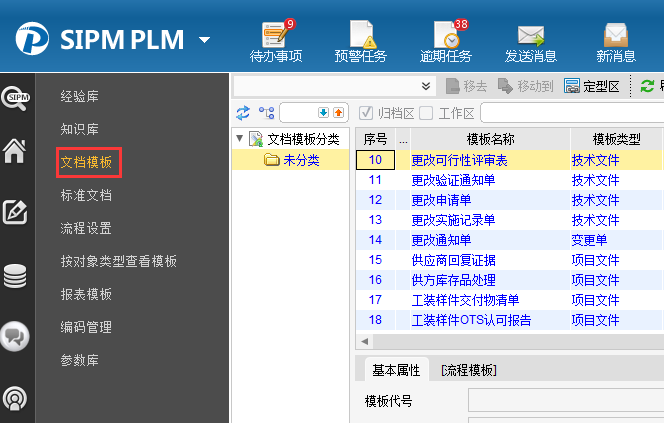Open the chat bubbles sidebar icon
The height and width of the screenshot is (423, 664).
pos(15,337)
